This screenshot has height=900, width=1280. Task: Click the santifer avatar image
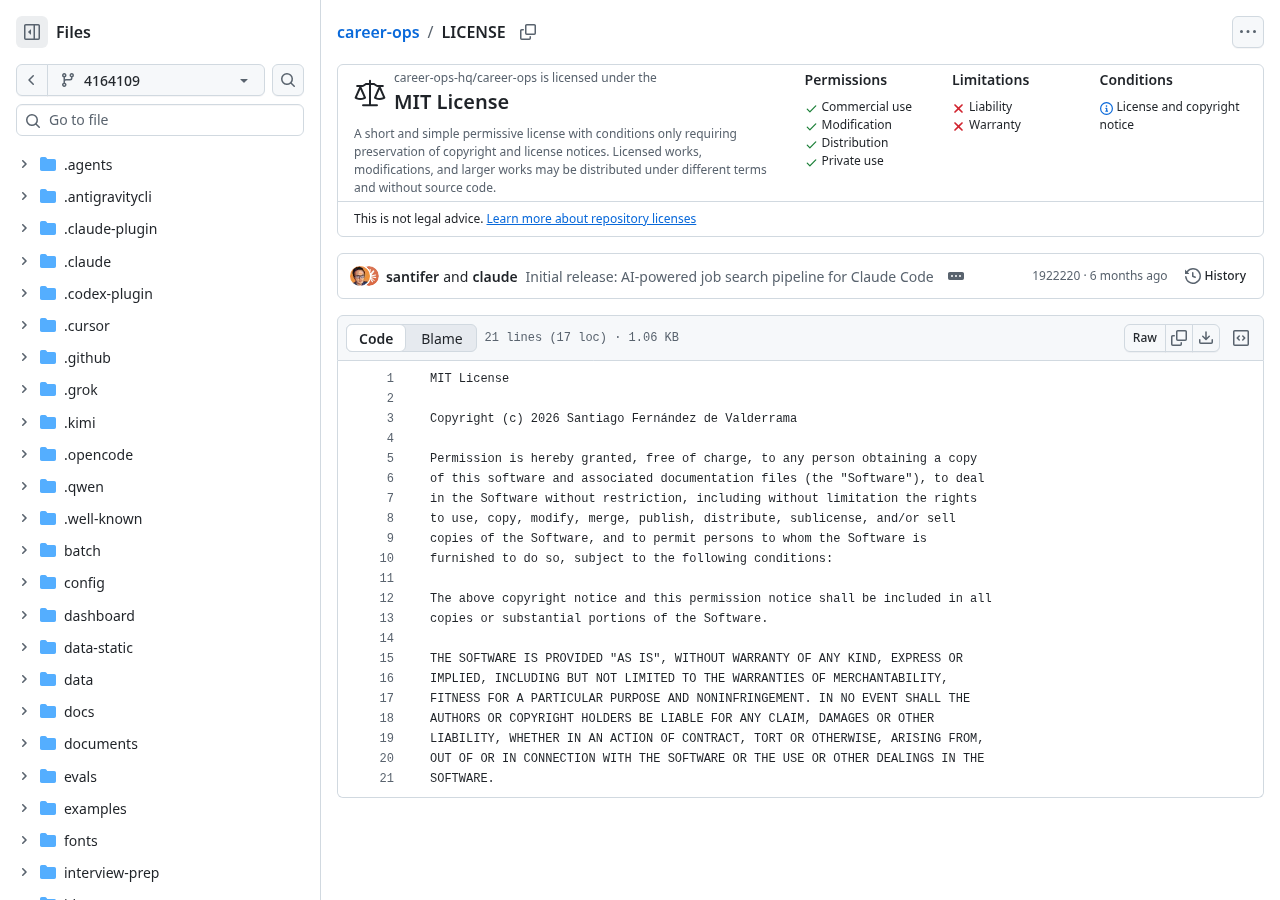pos(359,276)
